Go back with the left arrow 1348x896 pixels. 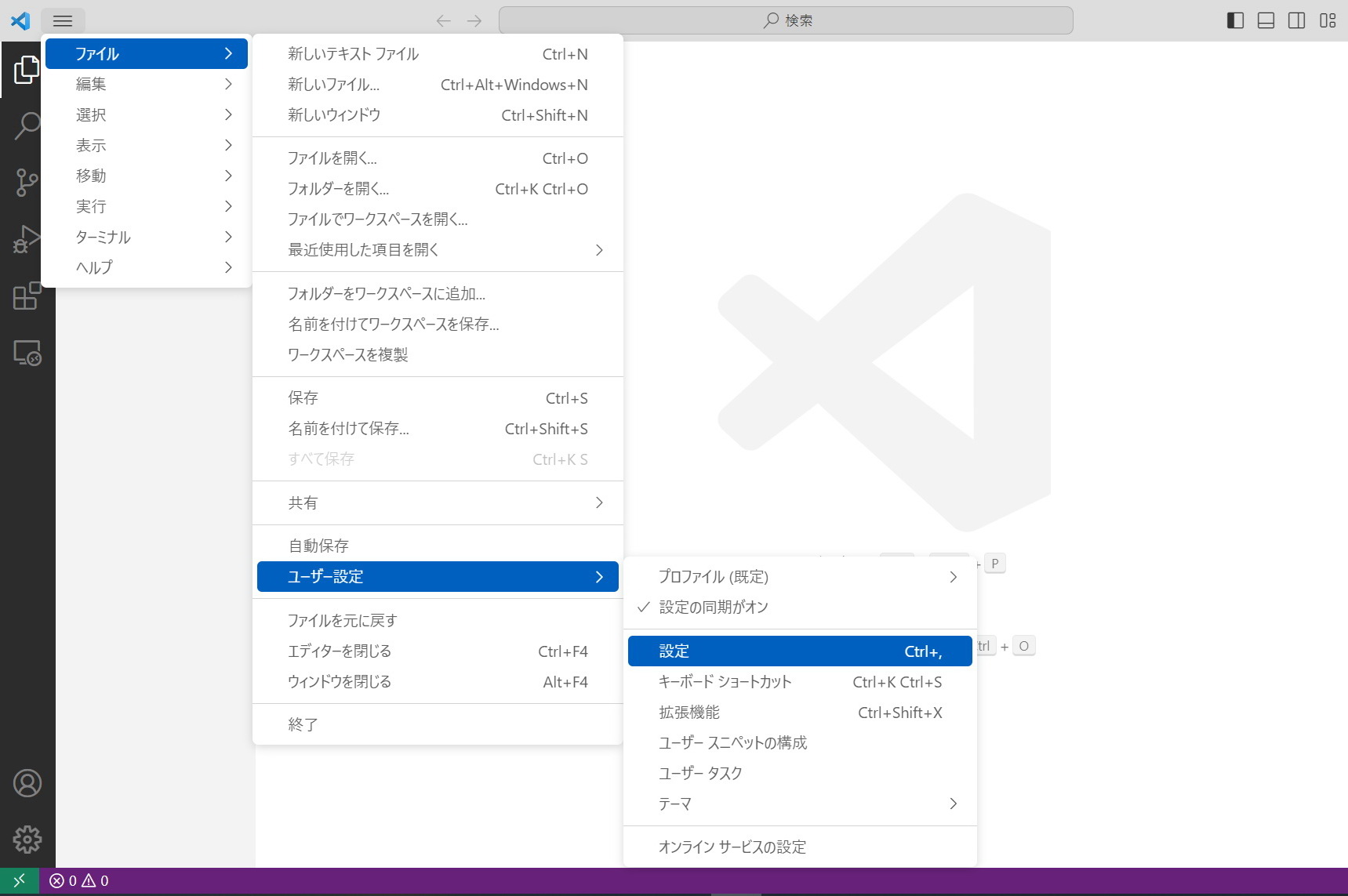coord(443,21)
